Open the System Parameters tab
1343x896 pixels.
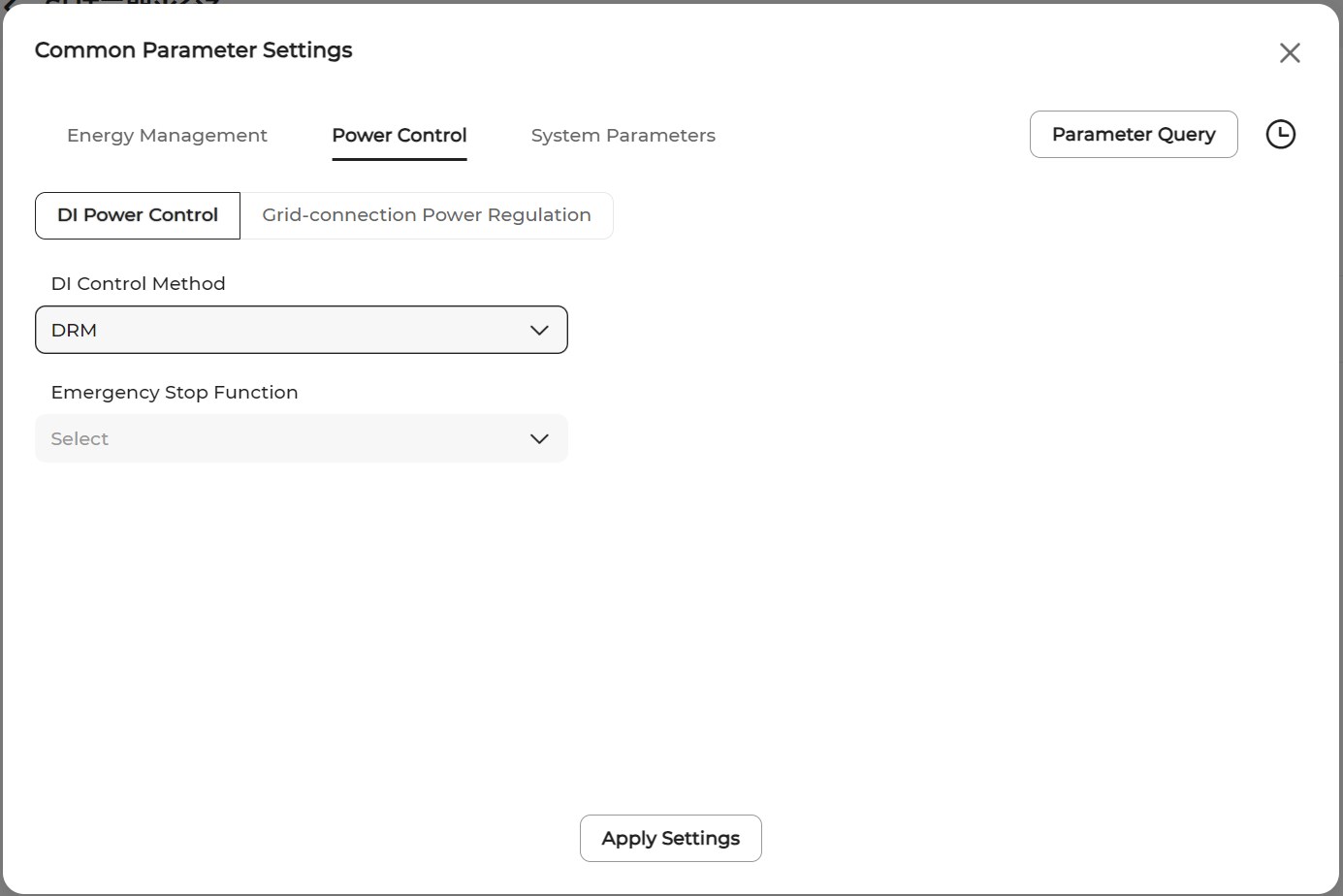[623, 135]
